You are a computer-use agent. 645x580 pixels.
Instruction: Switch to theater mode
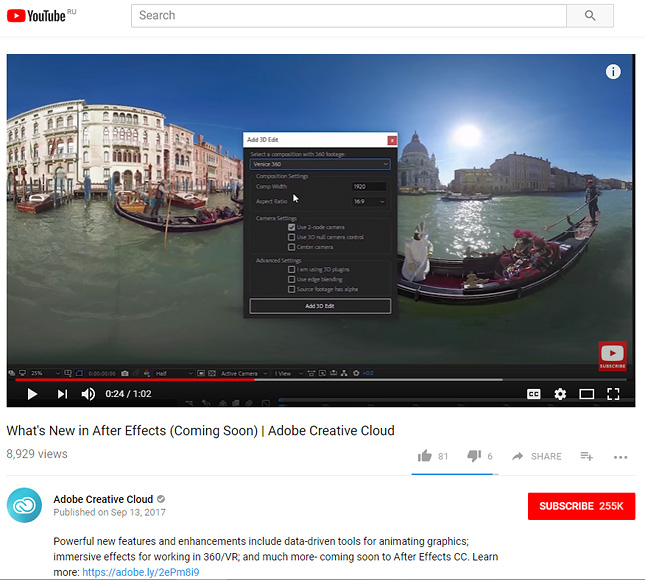click(x=586, y=394)
